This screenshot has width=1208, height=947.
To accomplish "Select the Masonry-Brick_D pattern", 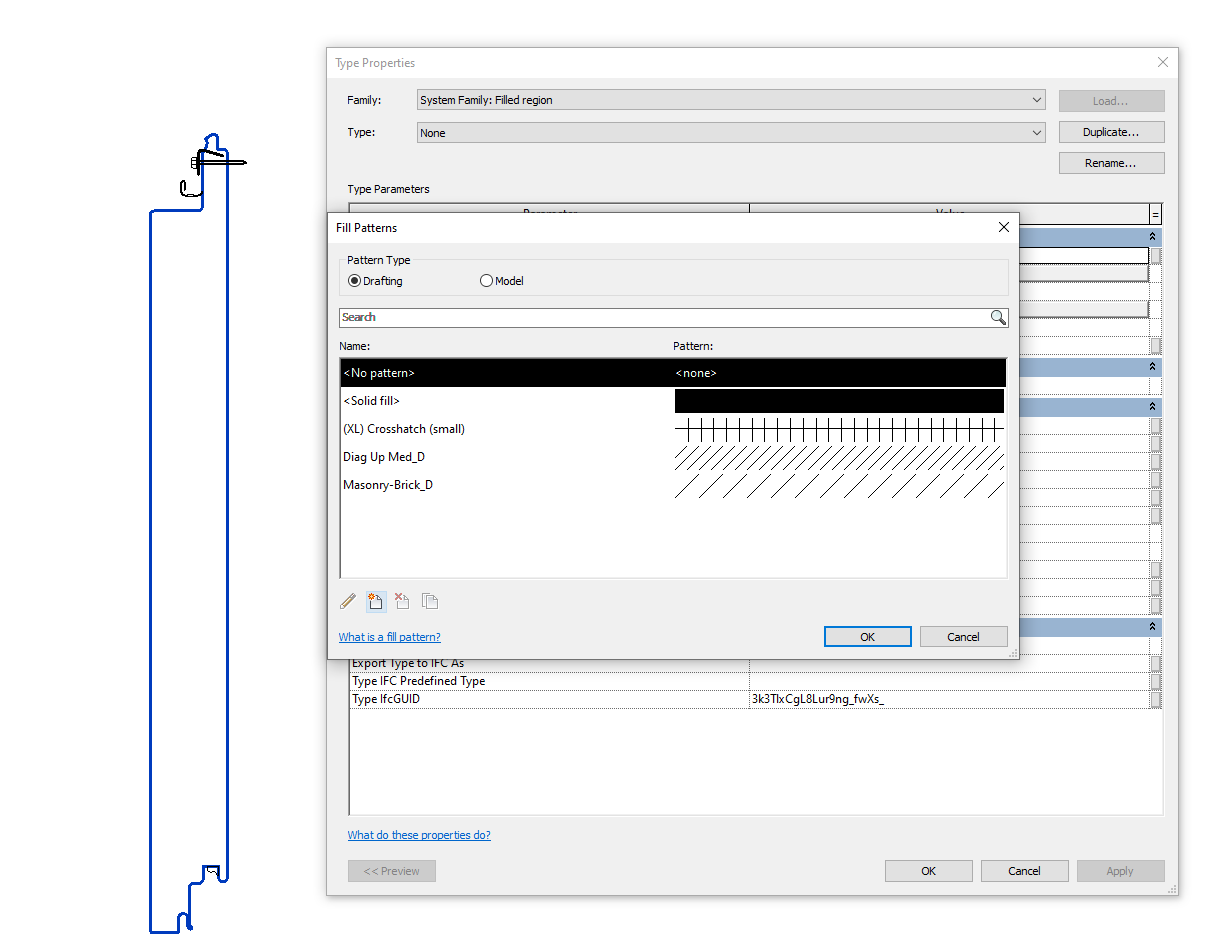I will [673, 485].
